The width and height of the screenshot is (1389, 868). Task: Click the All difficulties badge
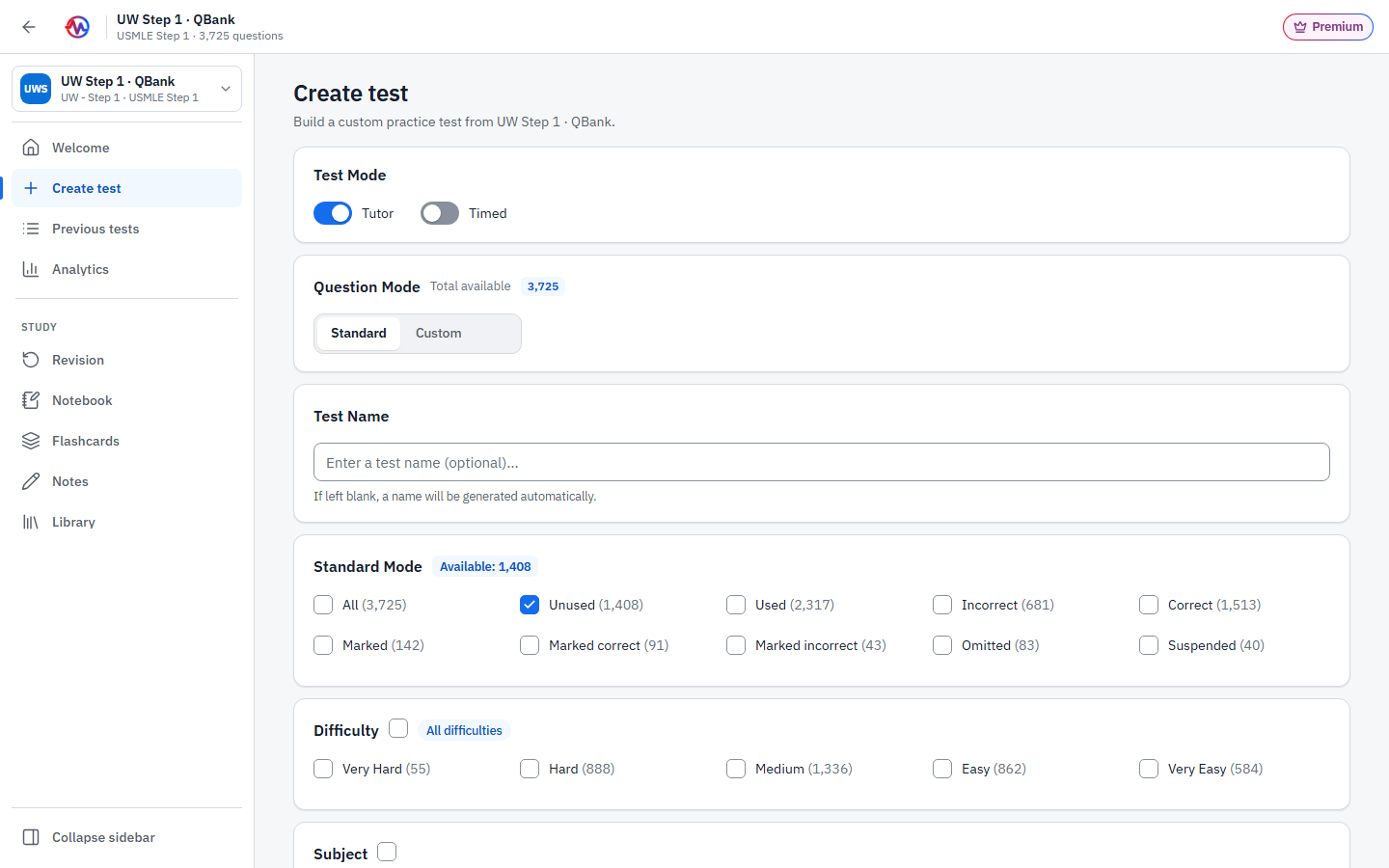coord(464,730)
